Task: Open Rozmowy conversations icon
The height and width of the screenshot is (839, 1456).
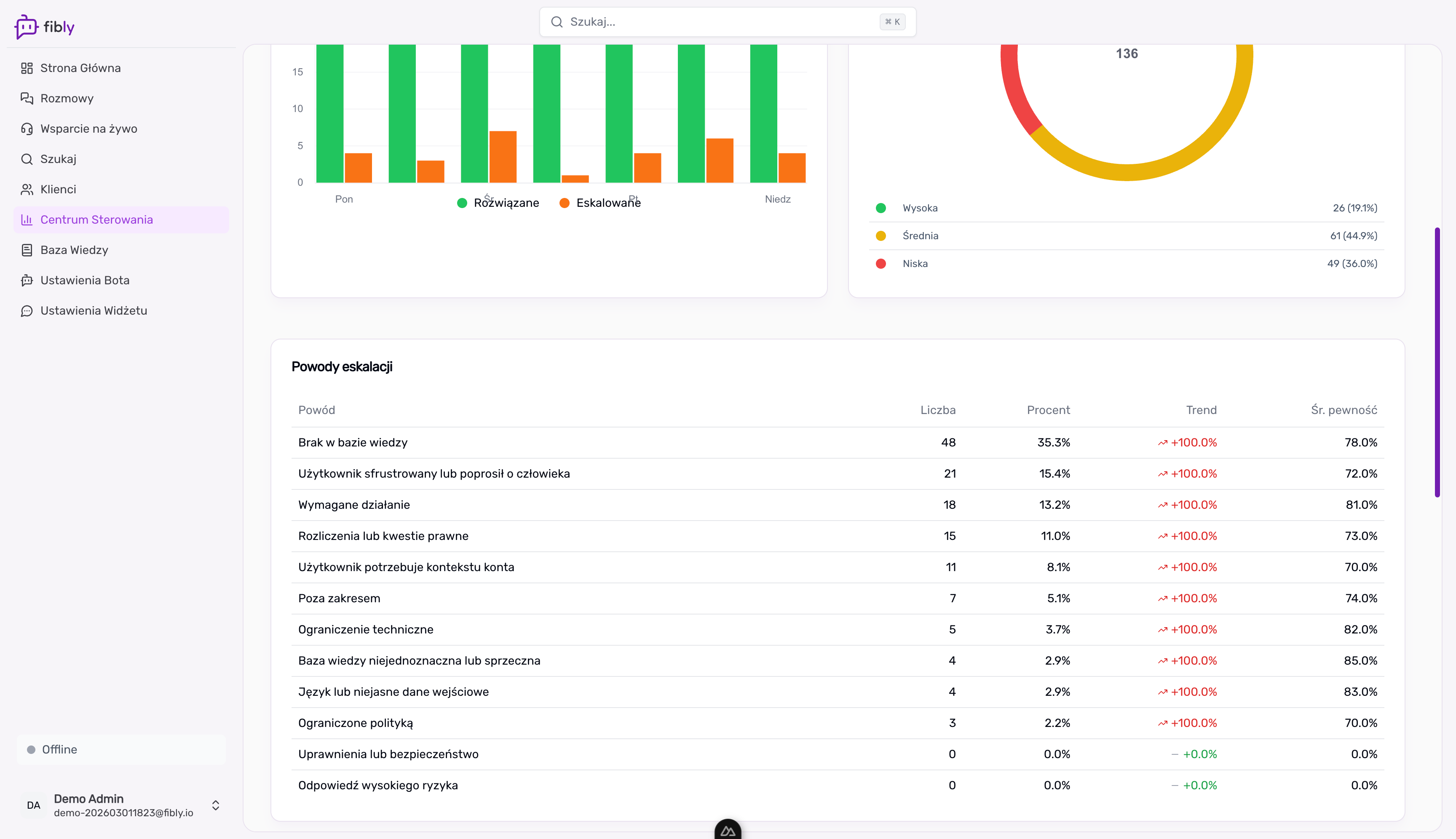Action: 27,99
